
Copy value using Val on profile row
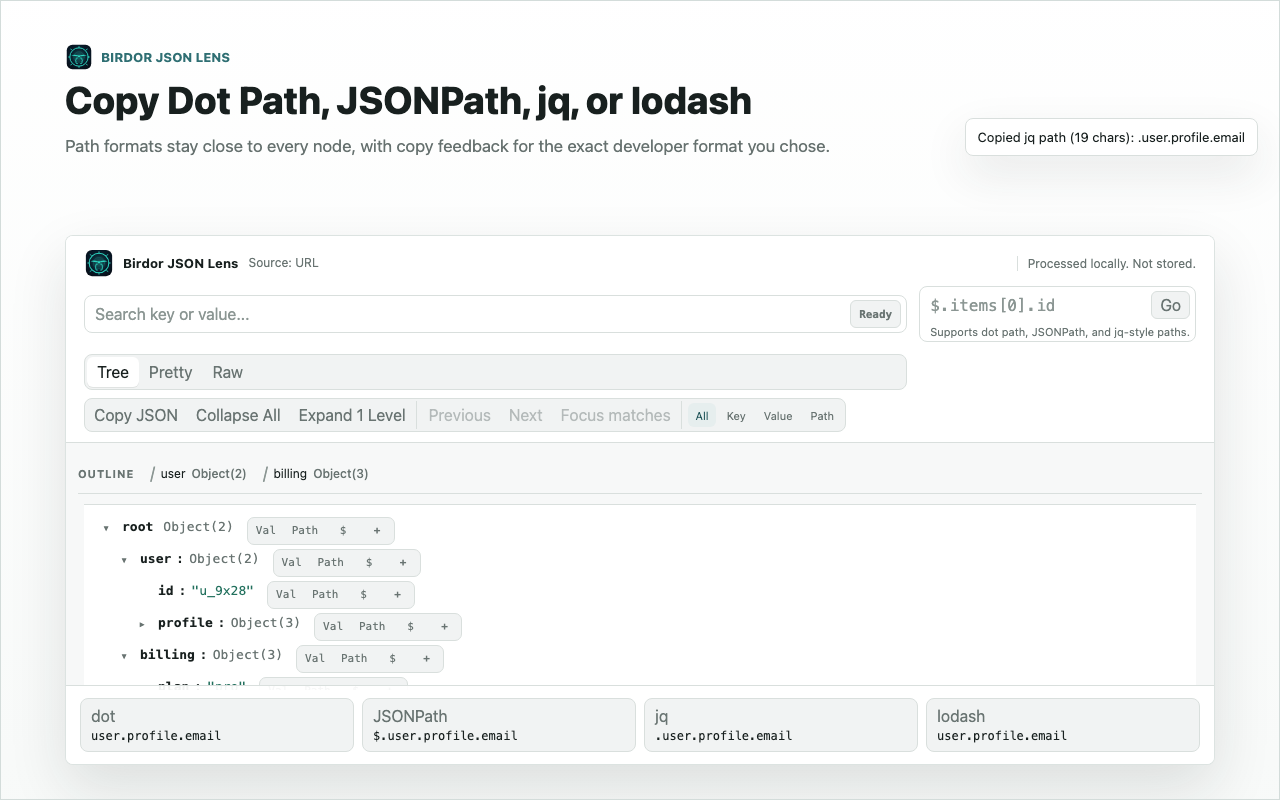[332, 626]
